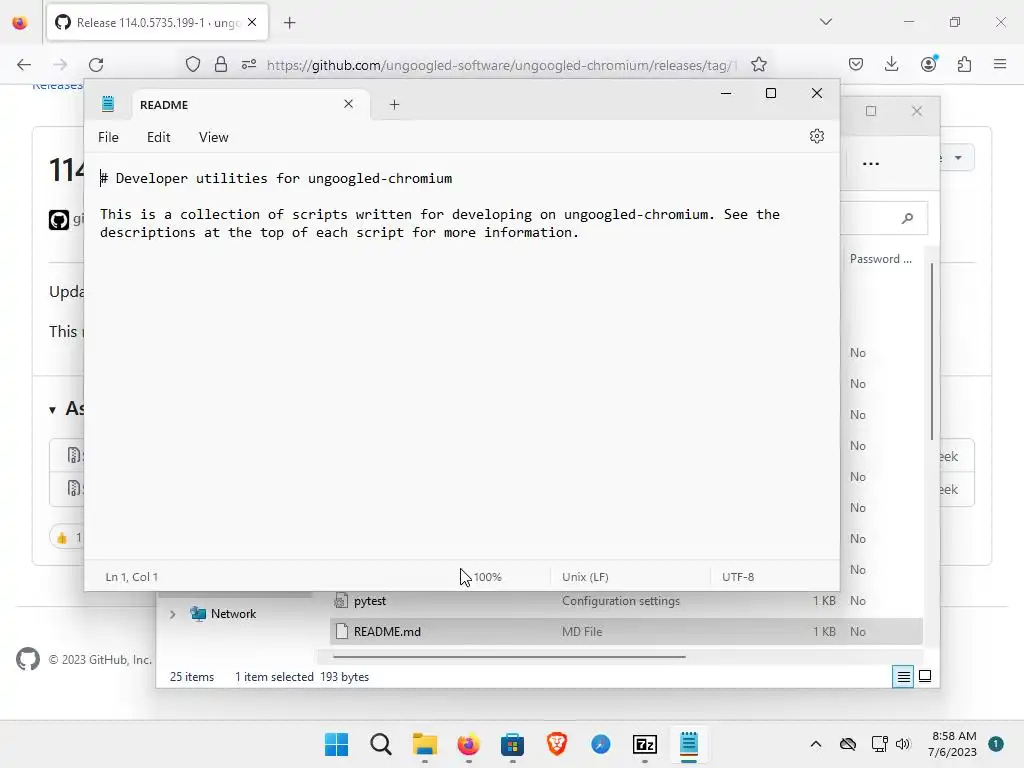This screenshot has width=1024, height=768.
Task: Click the 100% zoom status in Notepad
Action: 487,577
